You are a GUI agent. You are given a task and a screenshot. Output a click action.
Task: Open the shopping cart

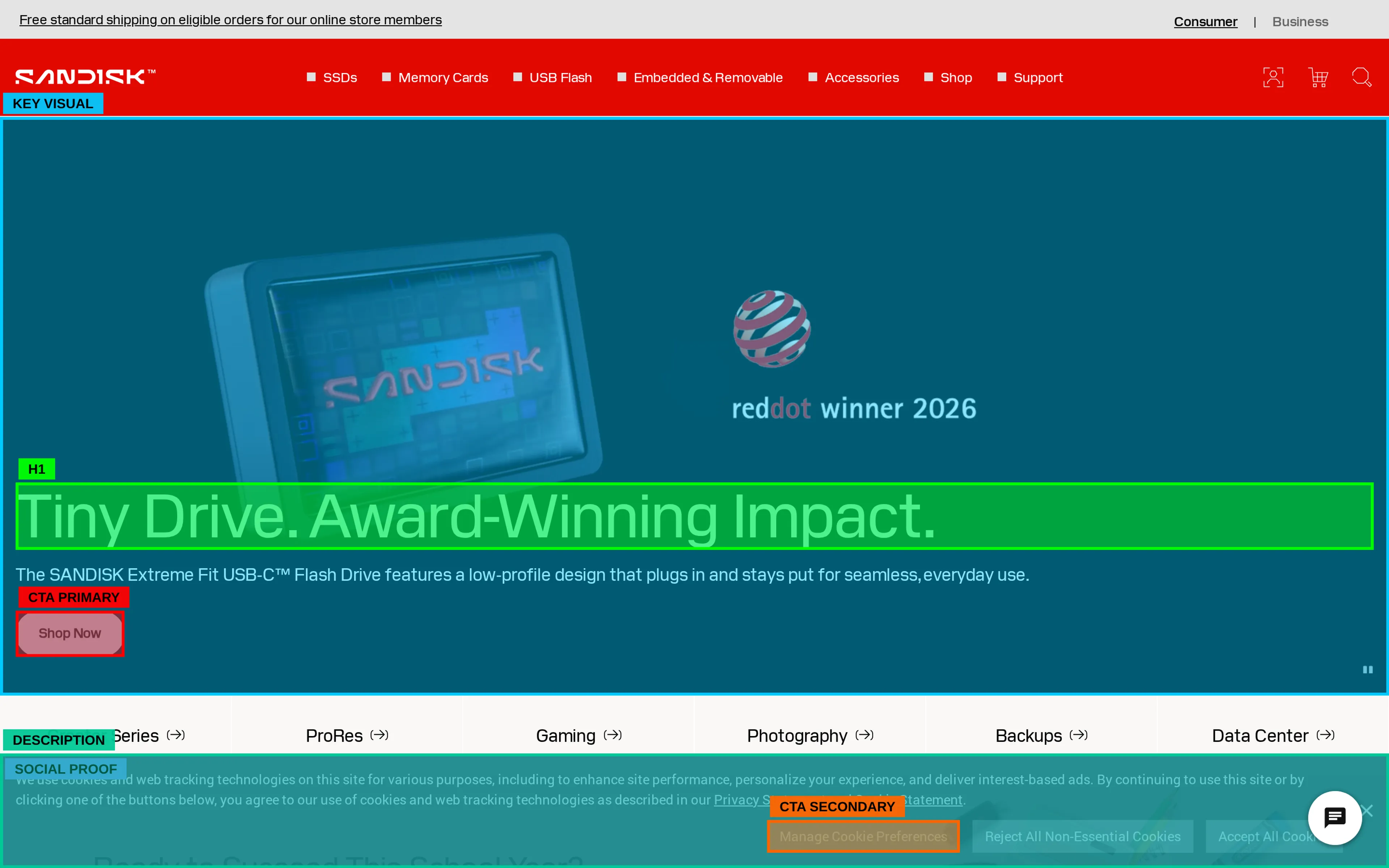[1318, 77]
